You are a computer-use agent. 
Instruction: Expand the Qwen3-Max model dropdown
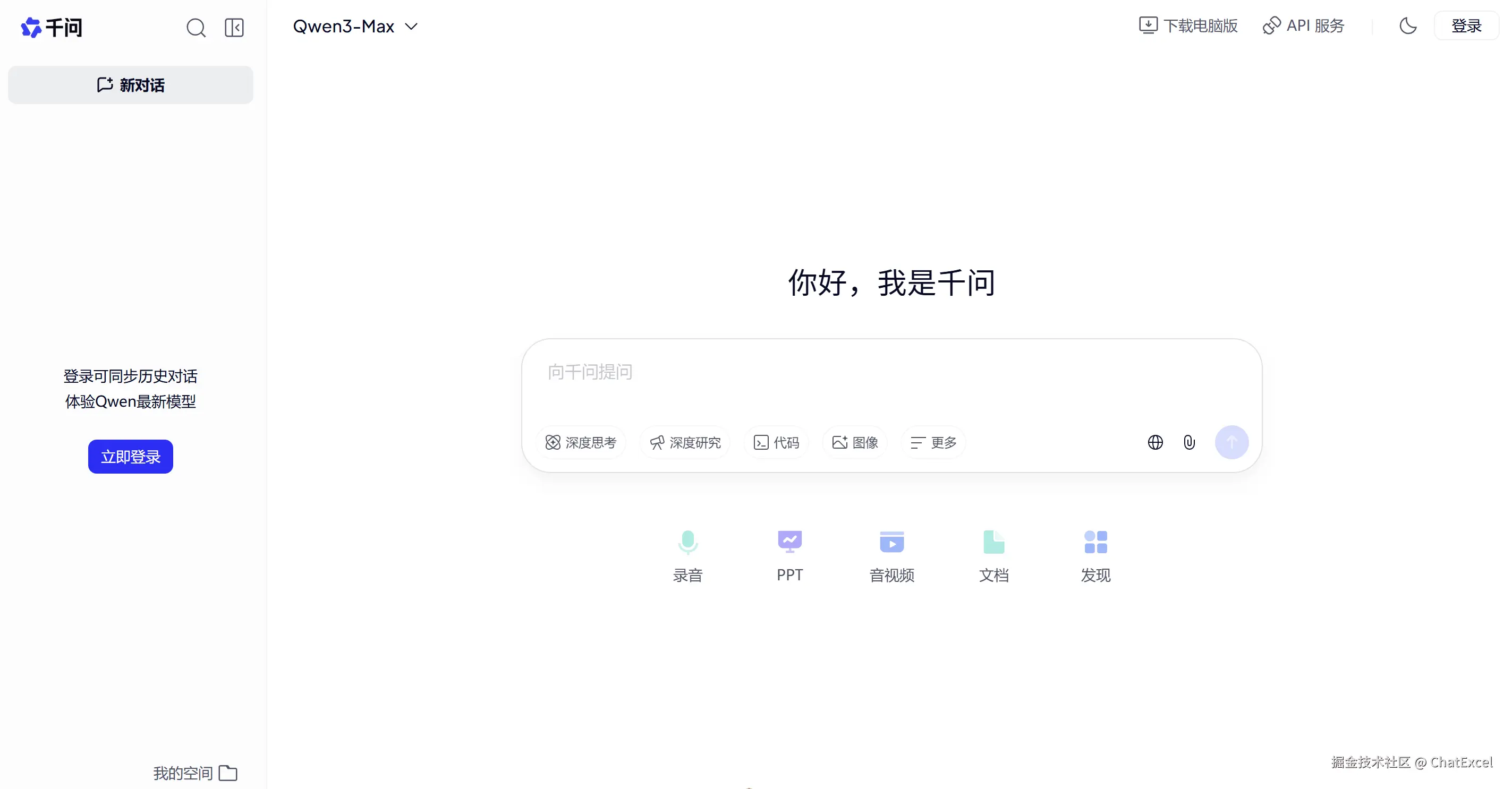coord(354,27)
